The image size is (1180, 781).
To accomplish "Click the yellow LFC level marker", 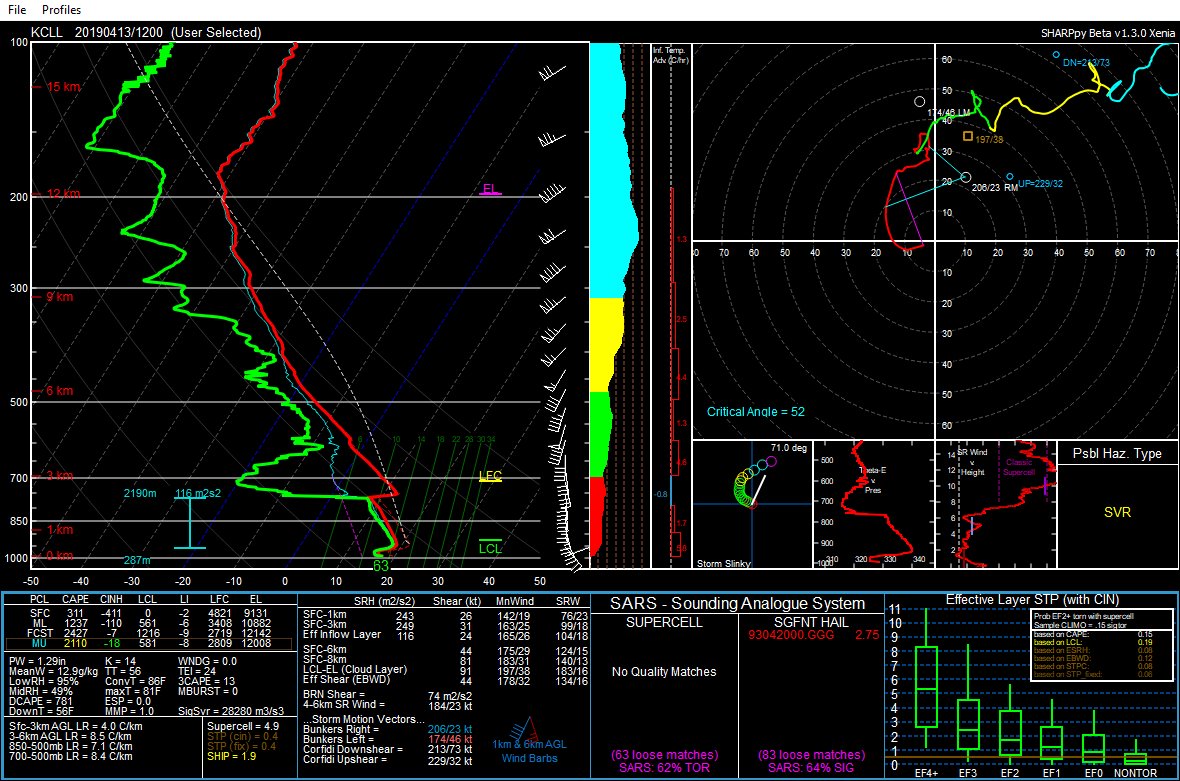I will [x=490, y=477].
